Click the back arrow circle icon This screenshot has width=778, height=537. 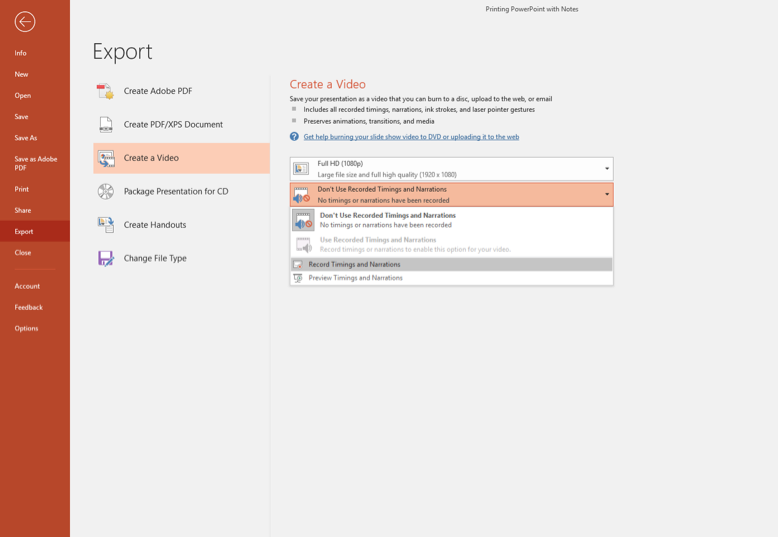(x=25, y=22)
